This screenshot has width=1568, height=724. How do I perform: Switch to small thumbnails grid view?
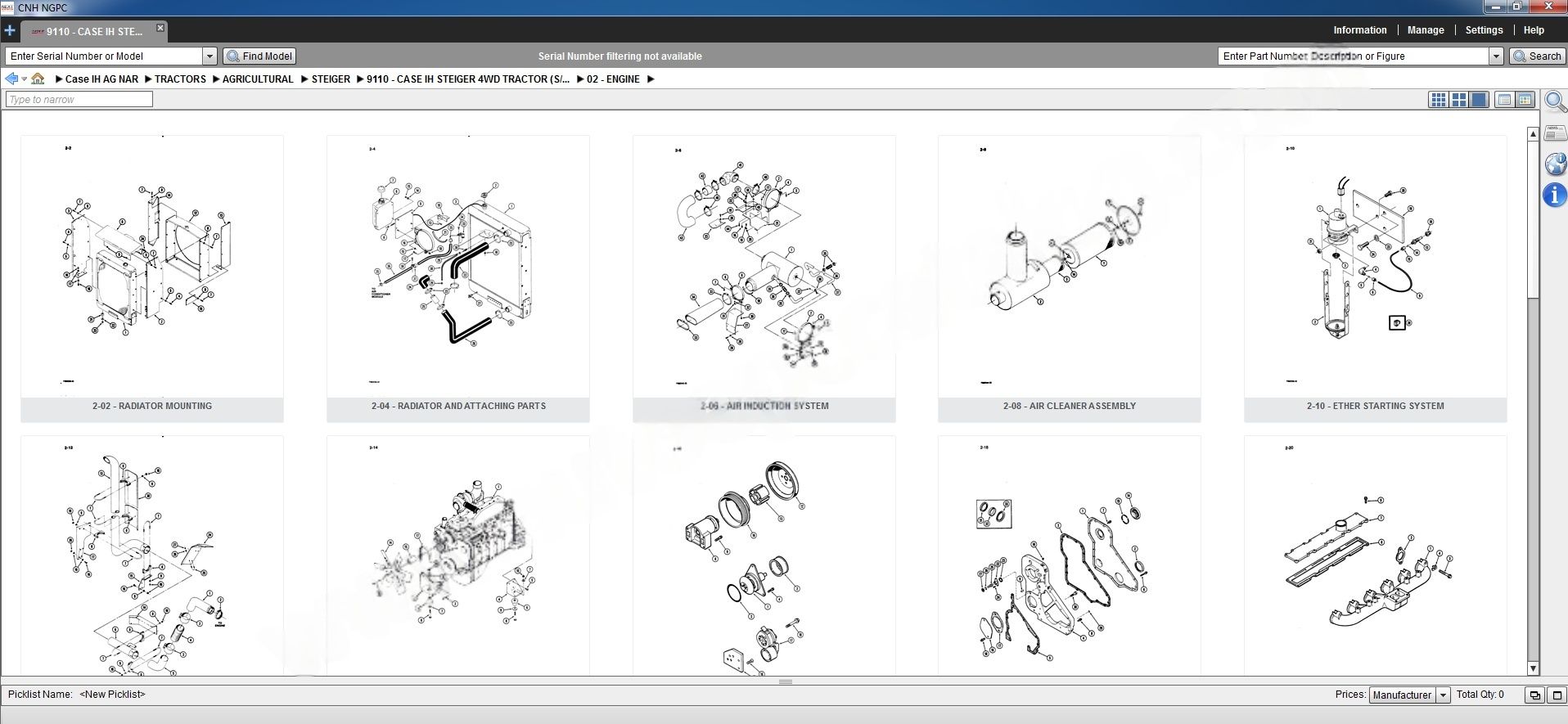coord(1438,100)
